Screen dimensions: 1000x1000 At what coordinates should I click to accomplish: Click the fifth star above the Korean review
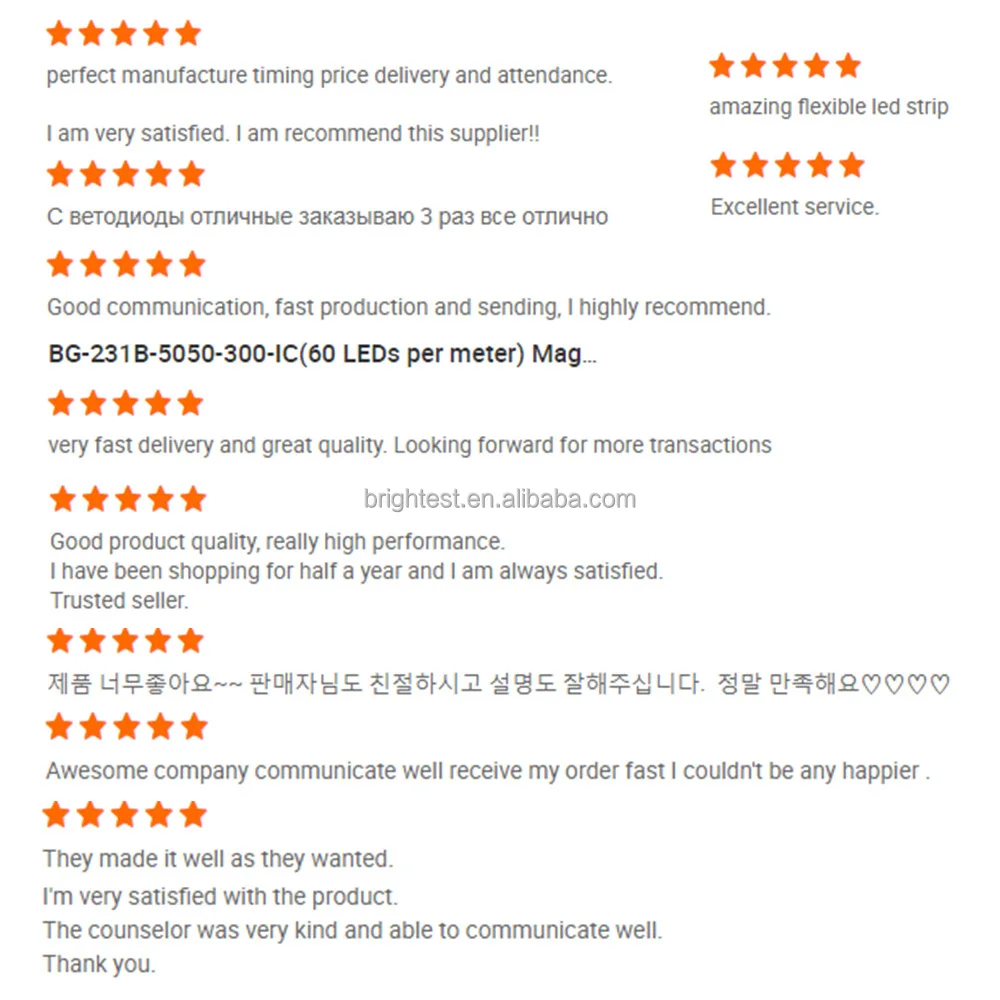click(x=189, y=641)
